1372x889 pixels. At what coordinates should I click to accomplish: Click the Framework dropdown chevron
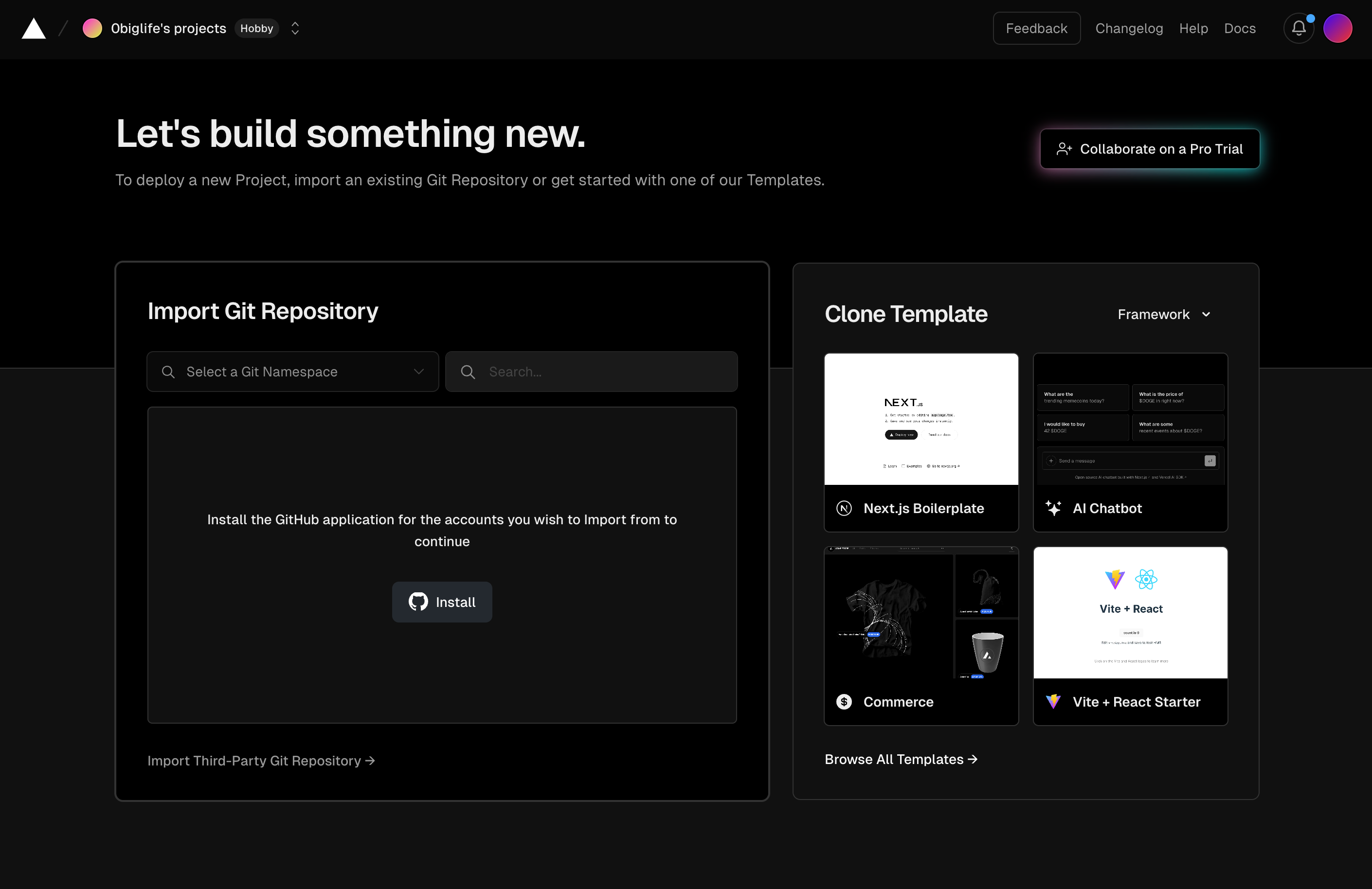pyautogui.click(x=1206, y=315)
